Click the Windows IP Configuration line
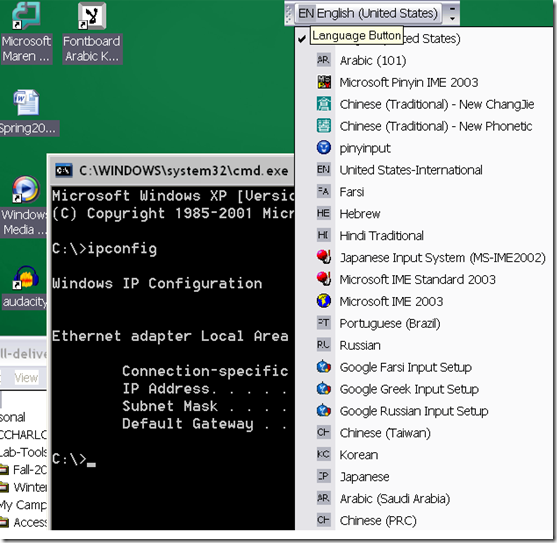The height and width of the screenshot is (543, 557). [x=157, y=283]
